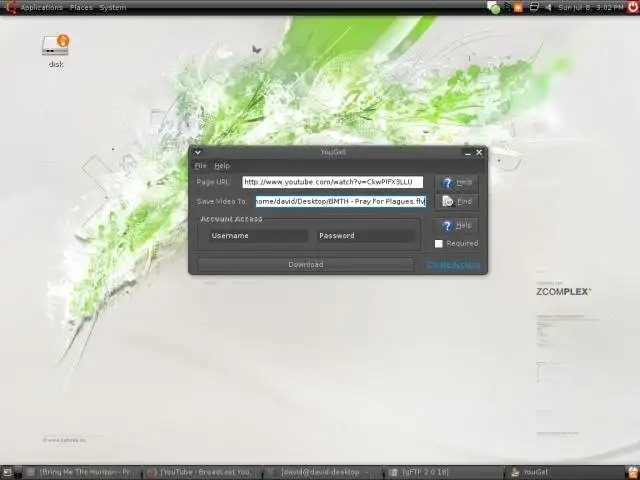Click the Help button in Account Access
This screenshot has height=480, width=640.
click(456, 225)
